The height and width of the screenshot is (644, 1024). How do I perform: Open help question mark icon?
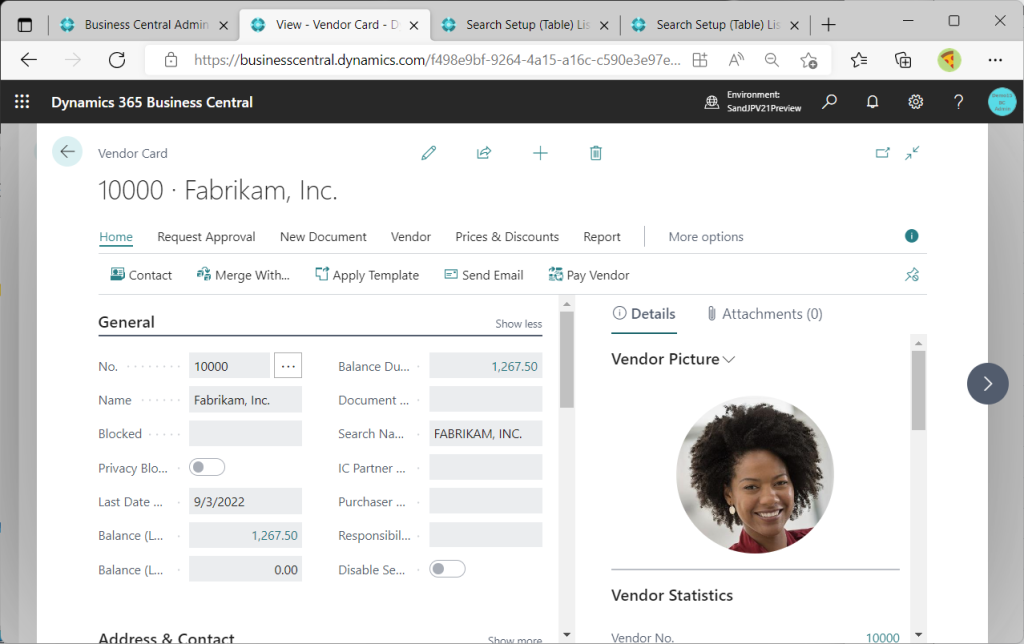[958, 102]
